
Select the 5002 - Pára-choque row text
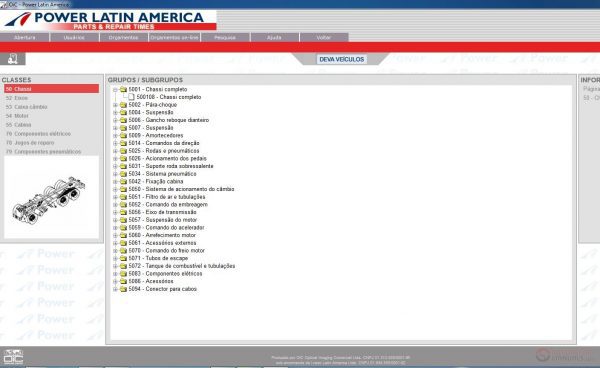[x=153, y=105]
